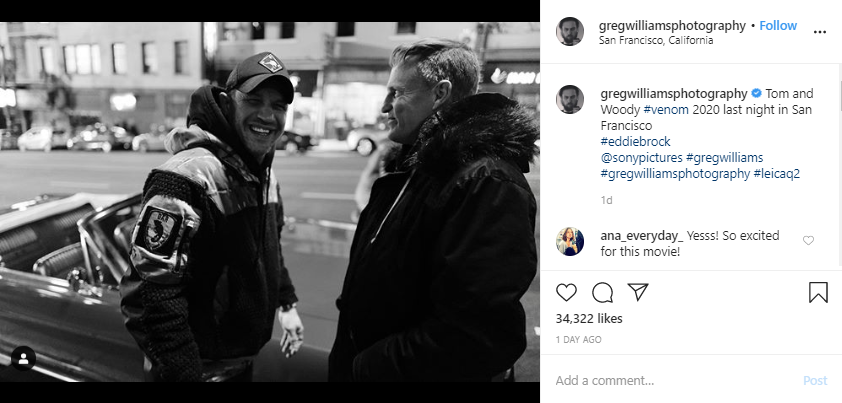Viewport: 842px width, 403px height.
Task: Click the Post comment button
Action: point(815,380)
